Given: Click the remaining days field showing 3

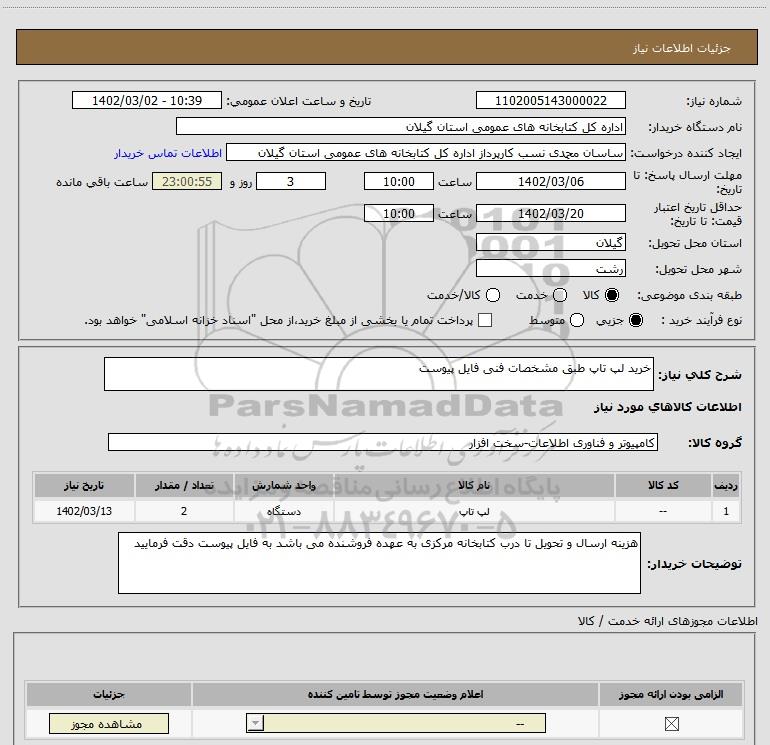Looking at the screenshot, I should click(x=291, y=182).
